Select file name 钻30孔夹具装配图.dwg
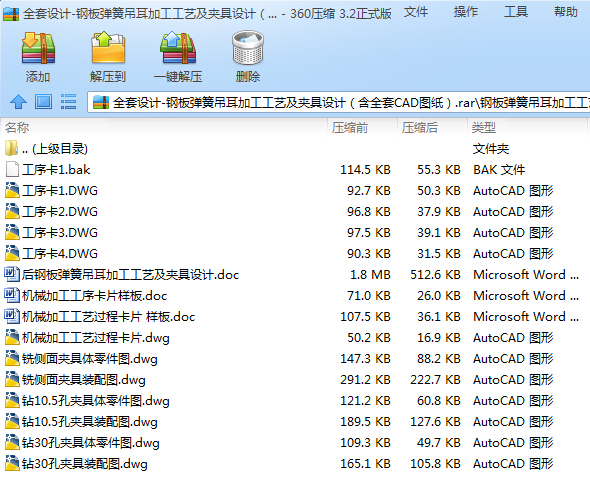Viewport: 590px width, 482px height. [85, 464]
